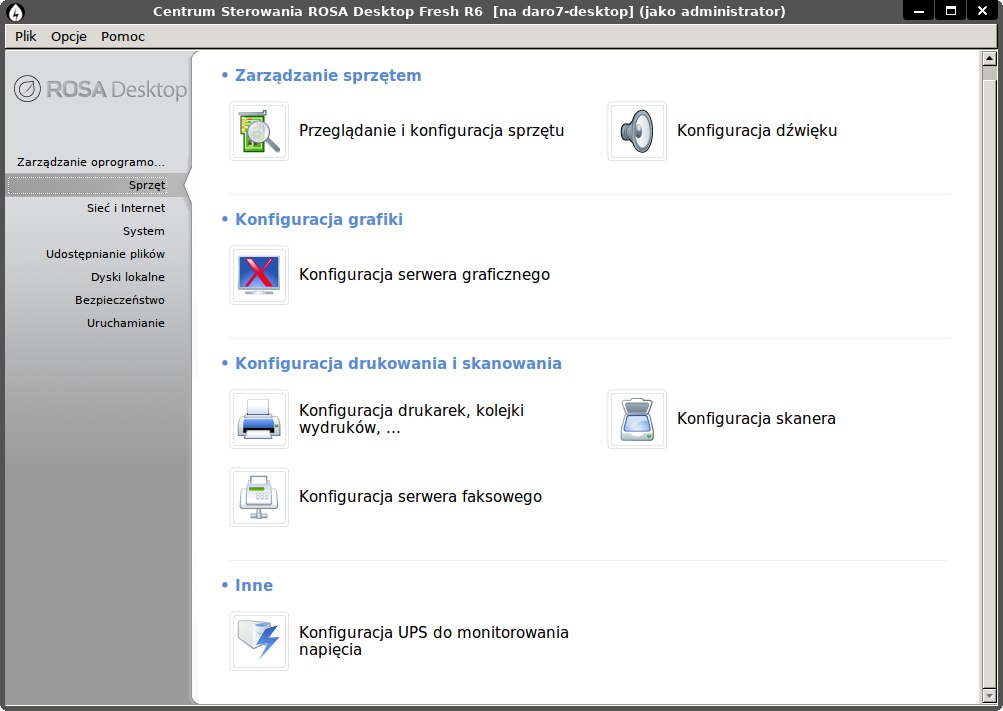Open the Plik menu
This screenshot has width=1003, height=711.
[26, 36]
